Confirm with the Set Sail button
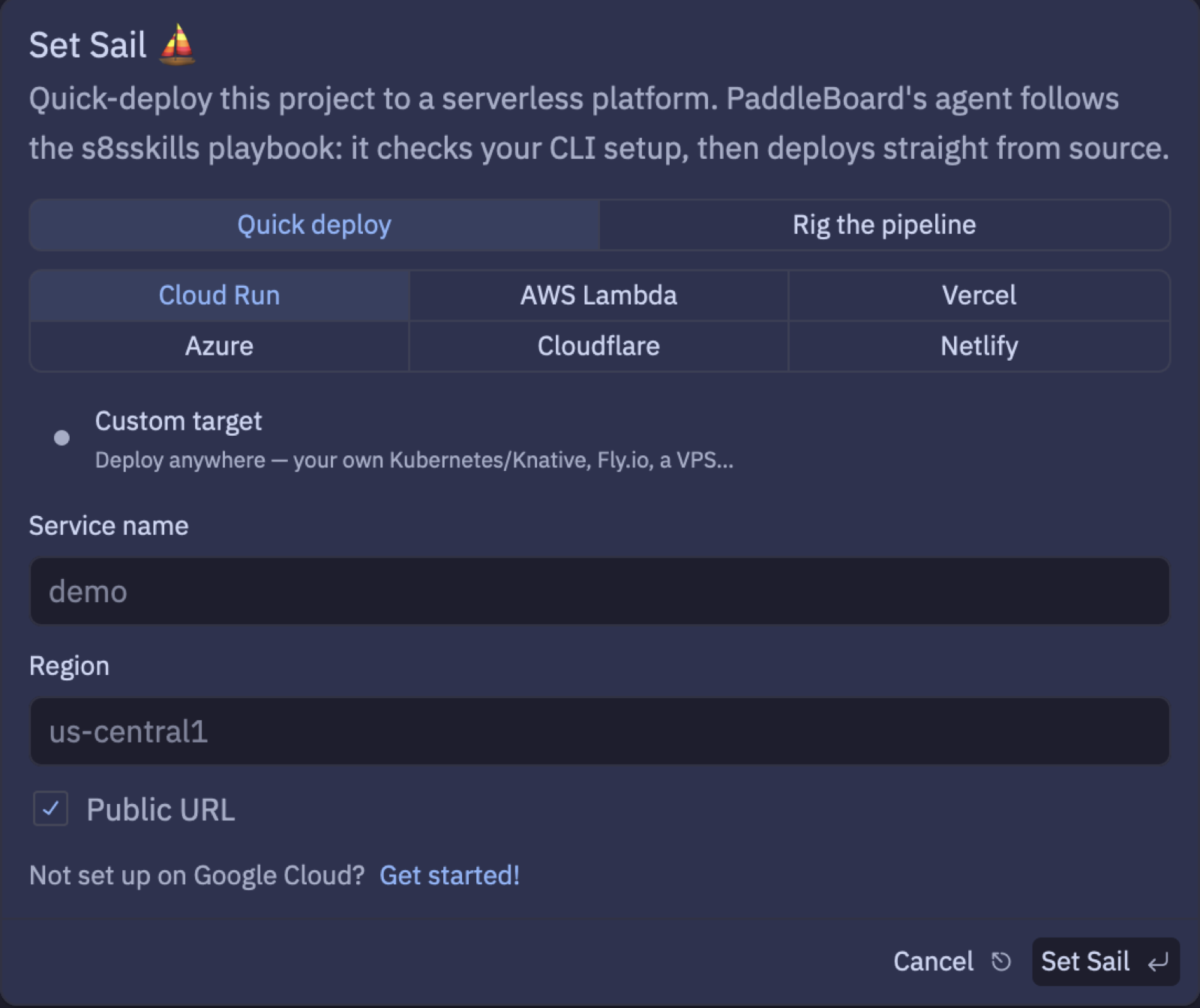1200x1008 pixels. [1105, 961]
